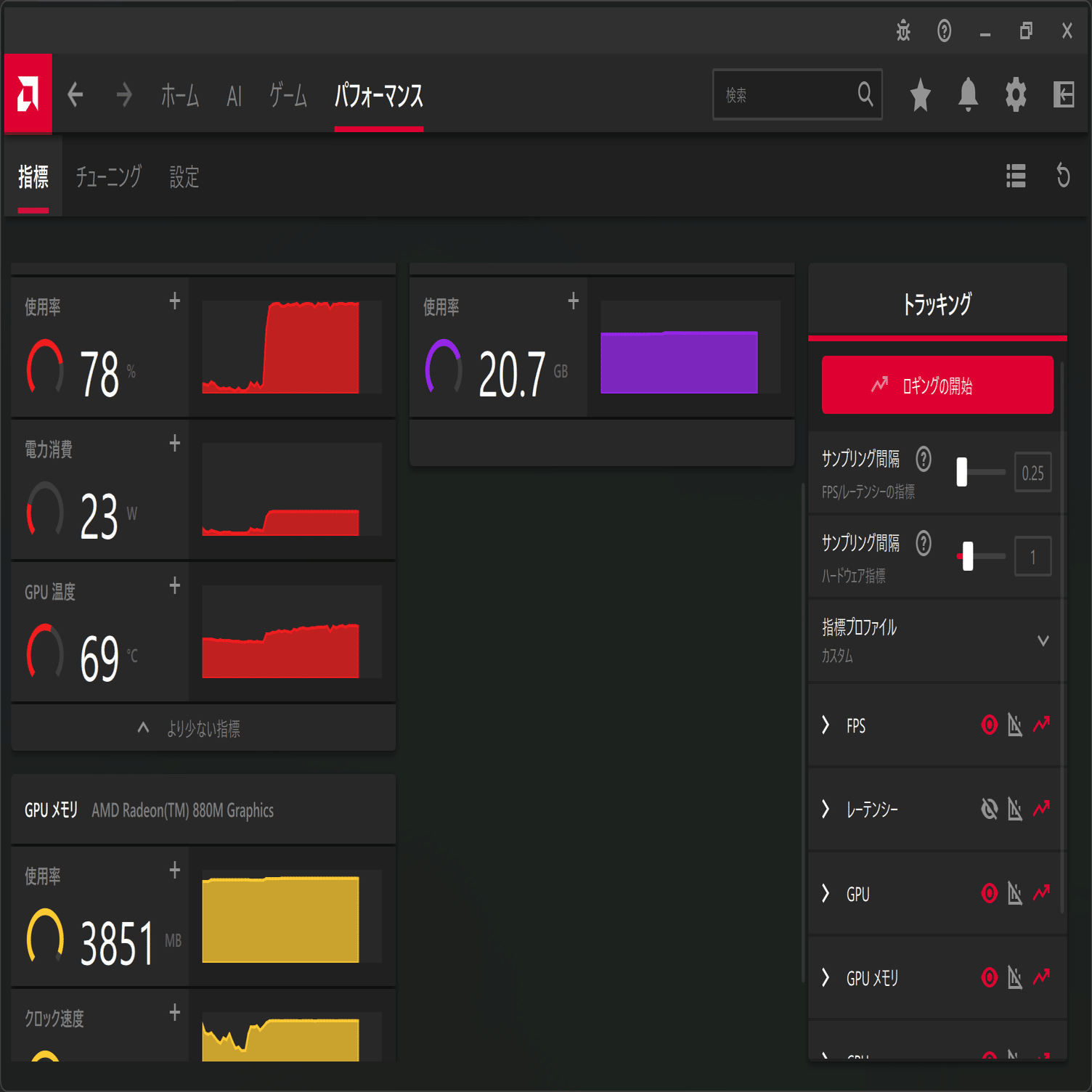Click the plus icon on 電力消費 card

tap(175, 443)
